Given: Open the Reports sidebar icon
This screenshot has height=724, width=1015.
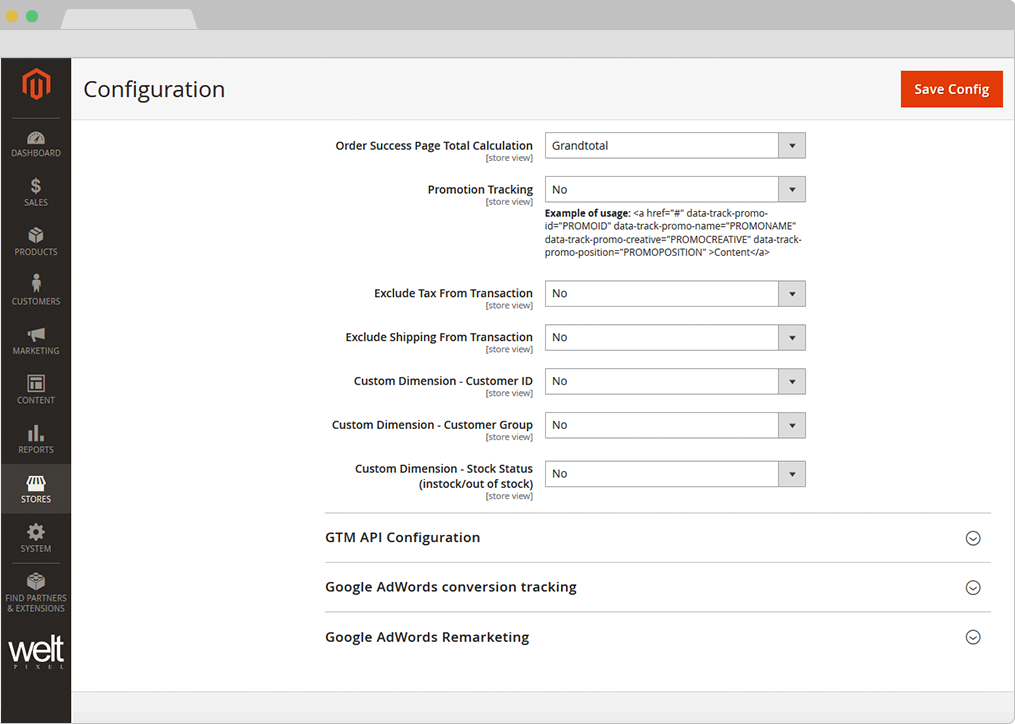Looking at the screenshot, I should pyautogui.click(x=36, y=438).
